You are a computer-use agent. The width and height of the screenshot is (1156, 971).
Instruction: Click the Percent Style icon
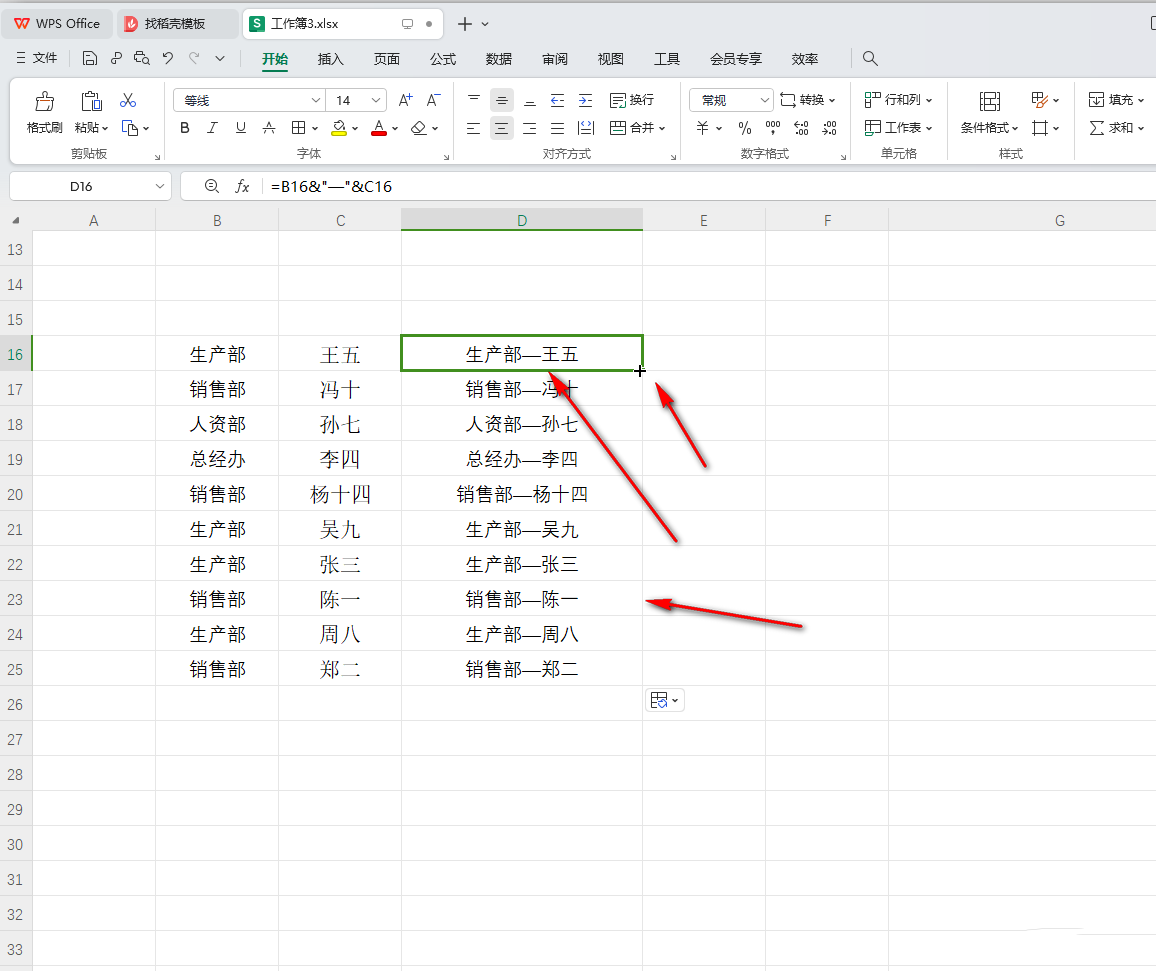pyautogui.click(x=745, y=128)
